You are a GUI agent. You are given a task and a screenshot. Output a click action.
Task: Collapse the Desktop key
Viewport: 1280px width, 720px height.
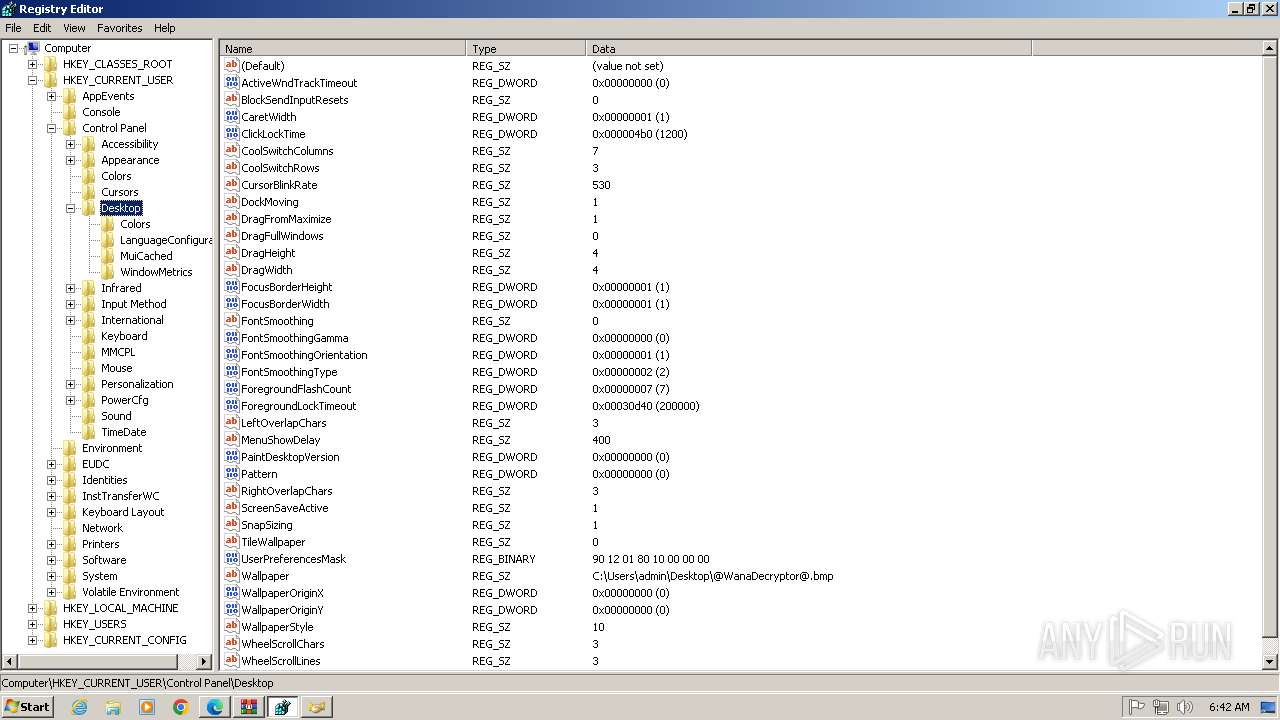coord(70,208)
